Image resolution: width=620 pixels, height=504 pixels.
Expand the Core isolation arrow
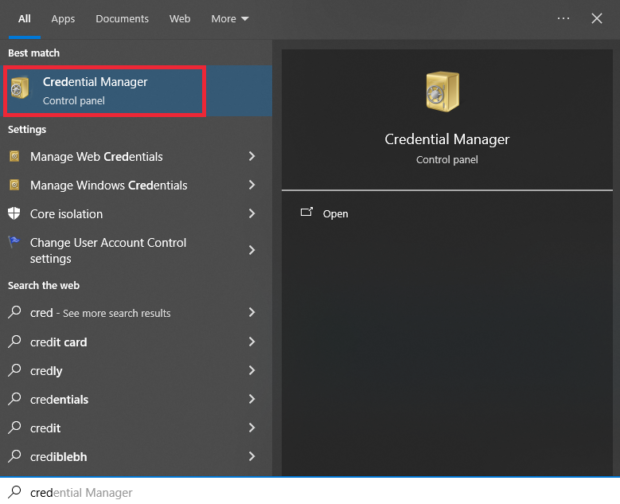(252, 214)
